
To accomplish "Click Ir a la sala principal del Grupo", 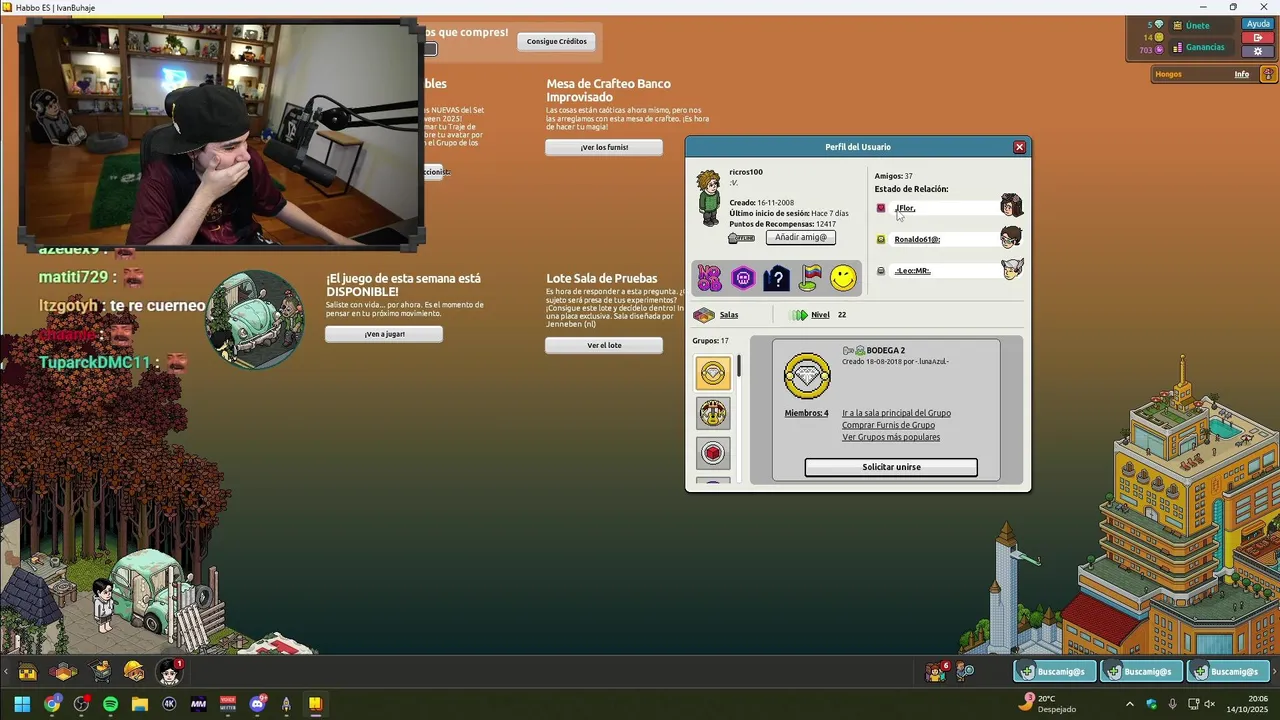I will coord(896,413).
